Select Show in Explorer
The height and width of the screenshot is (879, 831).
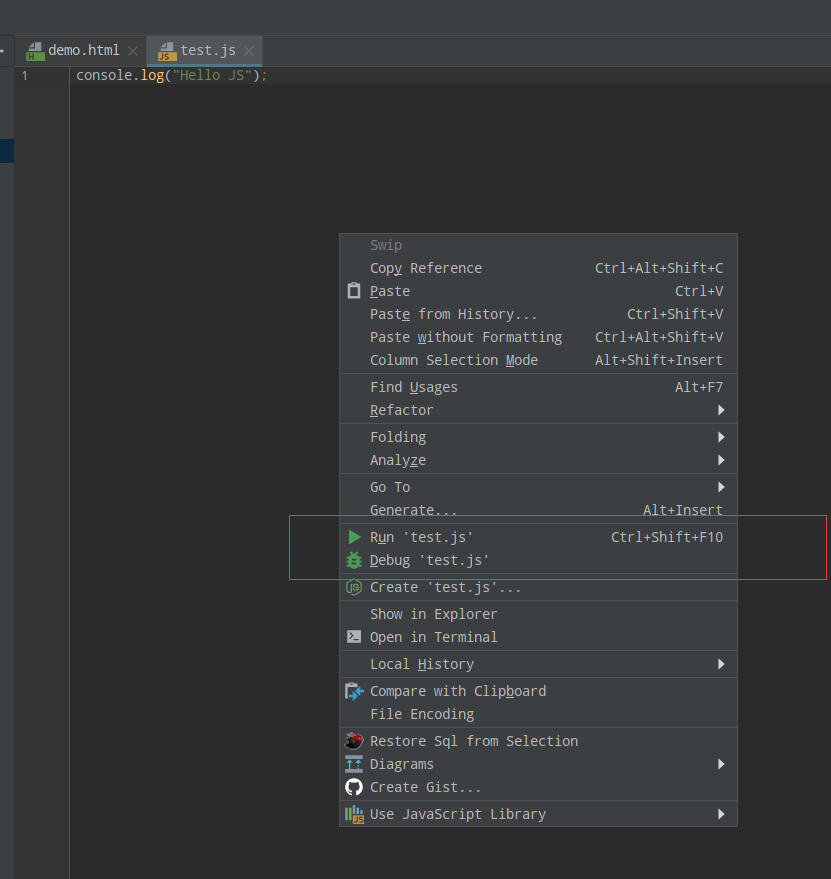tap(538, 614)
